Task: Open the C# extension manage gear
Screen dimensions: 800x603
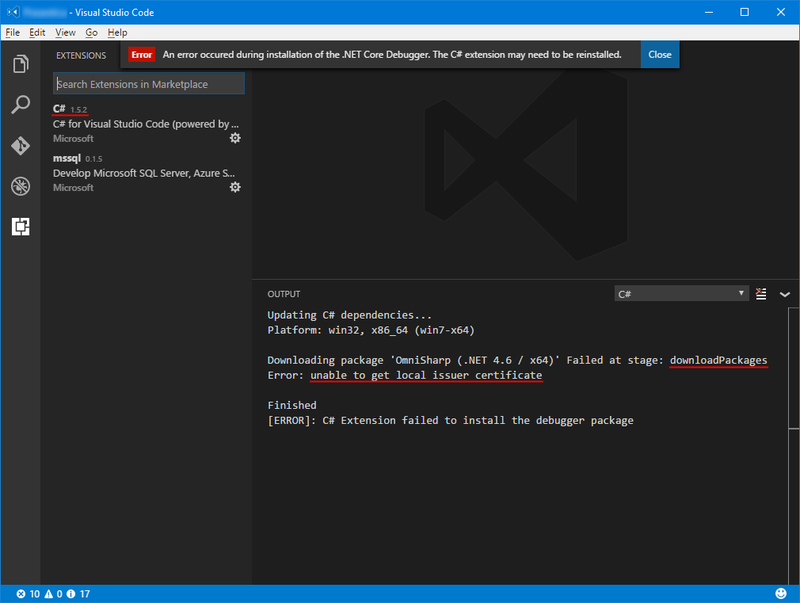Action: click(x=235, y=138)
